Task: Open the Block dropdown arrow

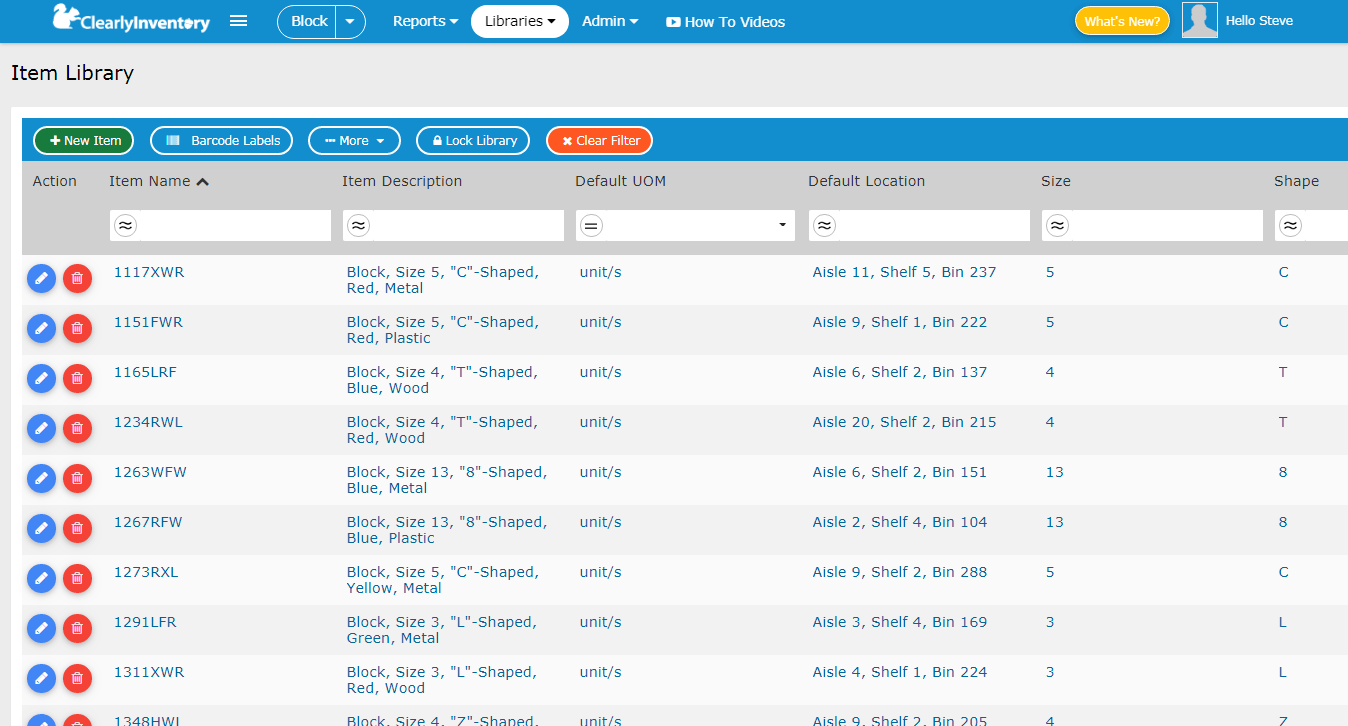Action: click(349, 21)
